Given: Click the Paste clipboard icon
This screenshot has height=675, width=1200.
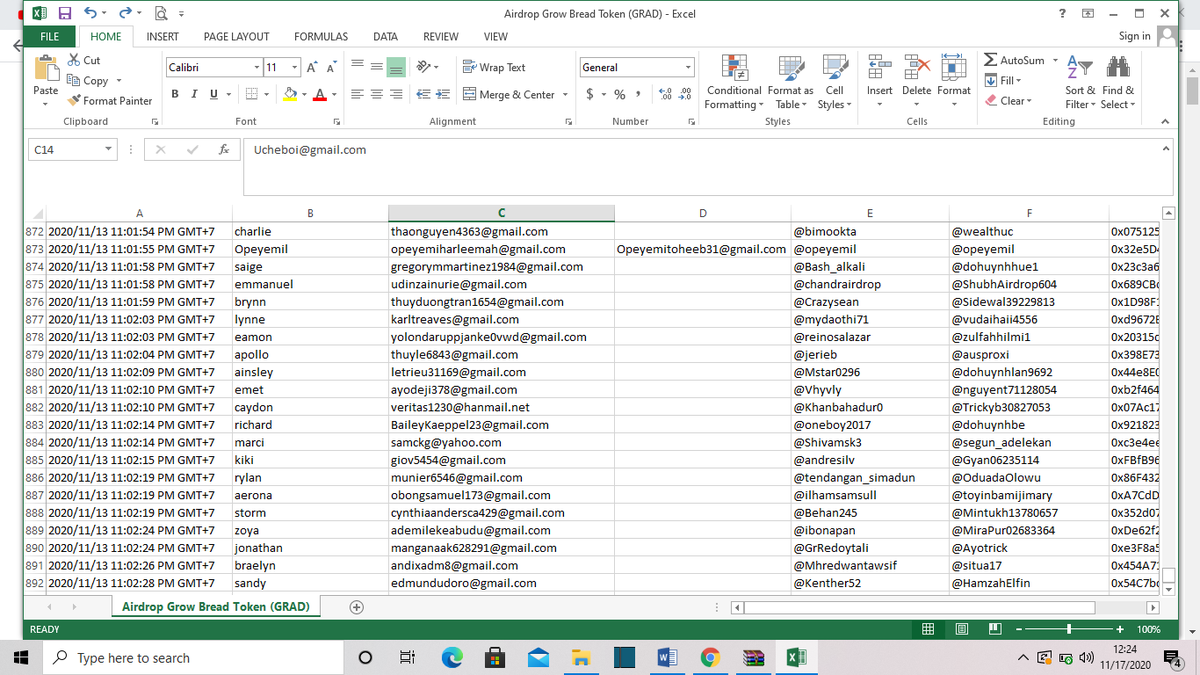Looking at the screenshot, I should coord(46,68).
